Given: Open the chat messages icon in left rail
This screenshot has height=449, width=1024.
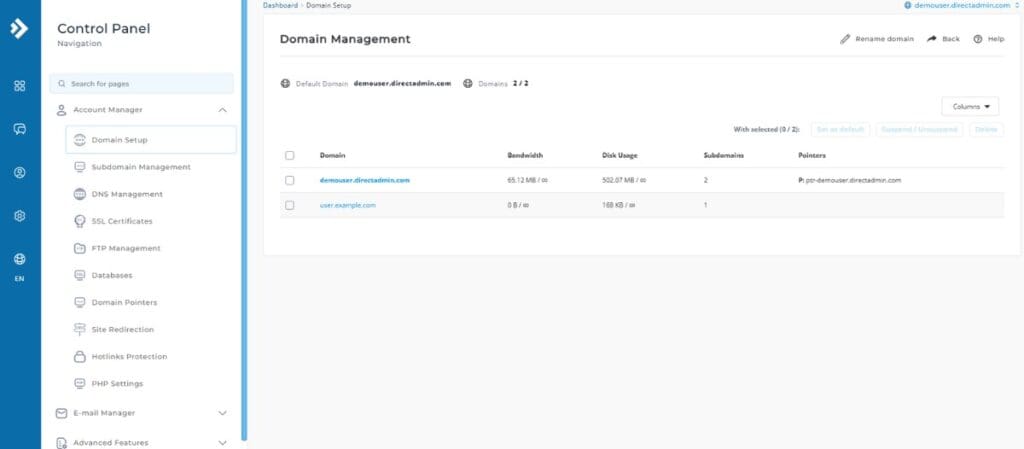Looking at the screenshot, I should point(19,129).
